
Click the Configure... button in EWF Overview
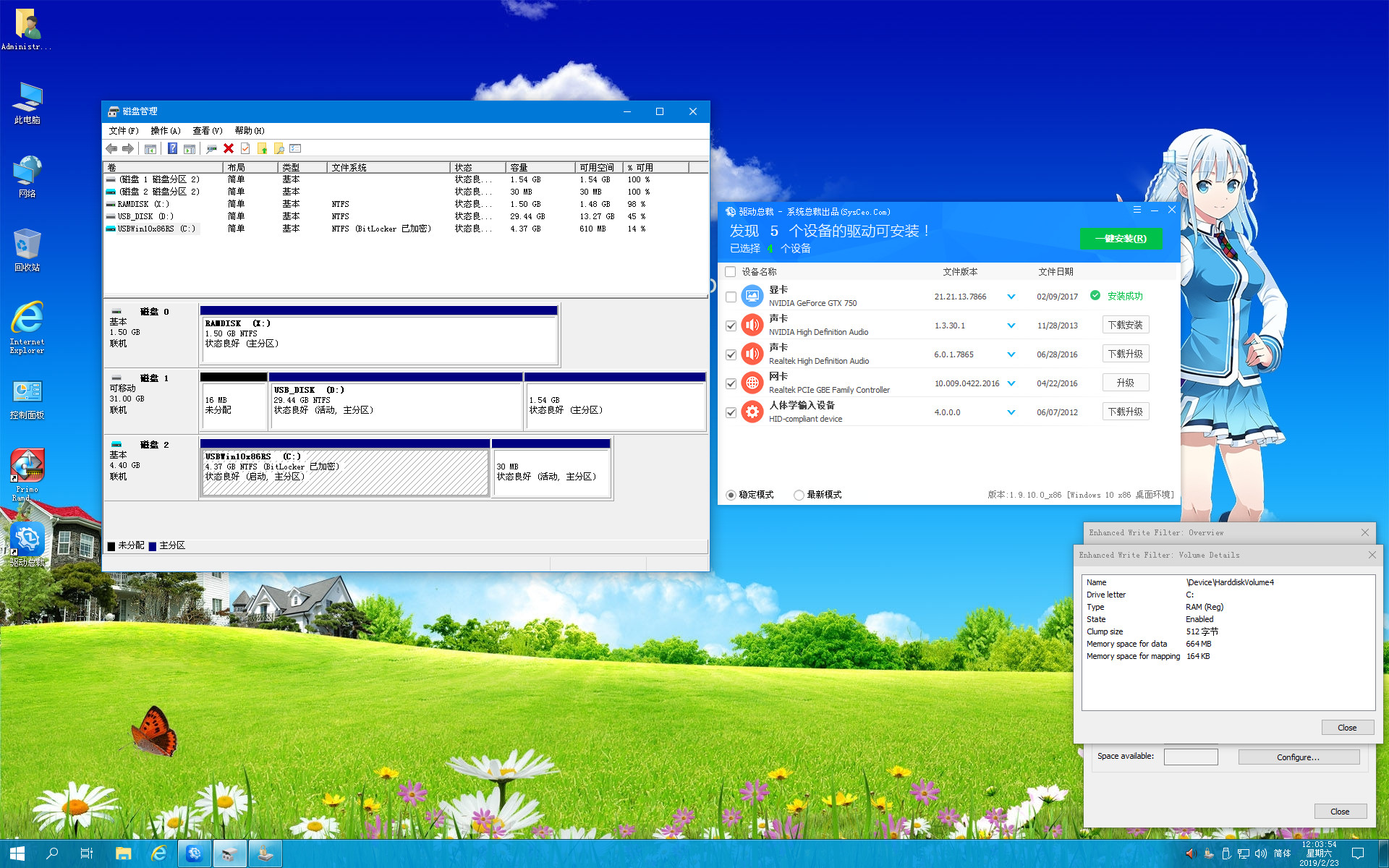(1299, 757)
